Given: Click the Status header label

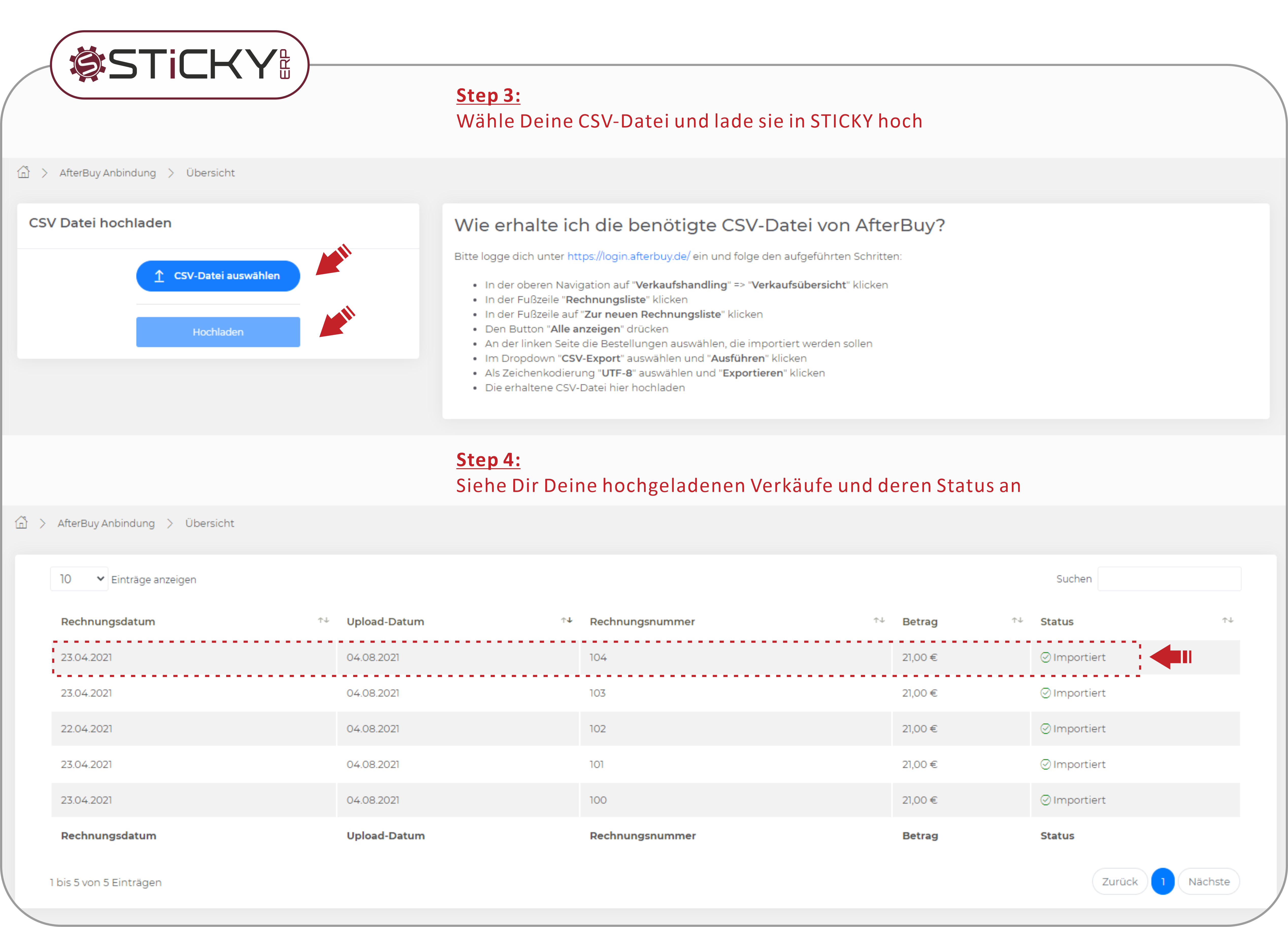Looking at the screenshot, I should click(x=1057, y=622).
